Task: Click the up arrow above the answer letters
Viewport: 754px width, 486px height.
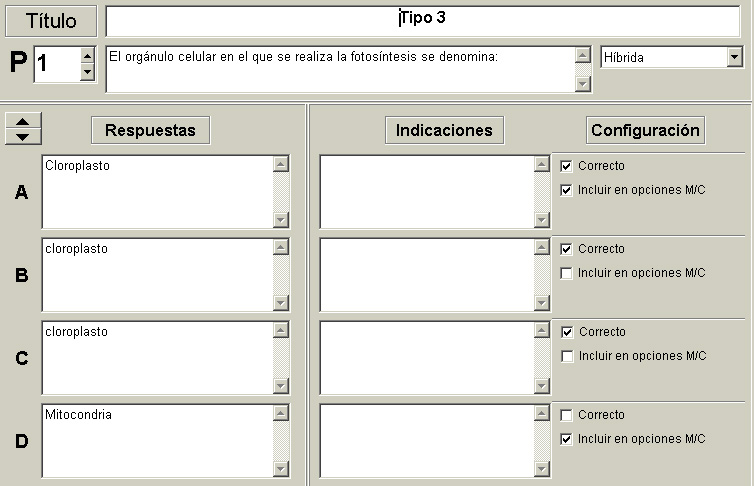Action: click(x=24, y=120)
